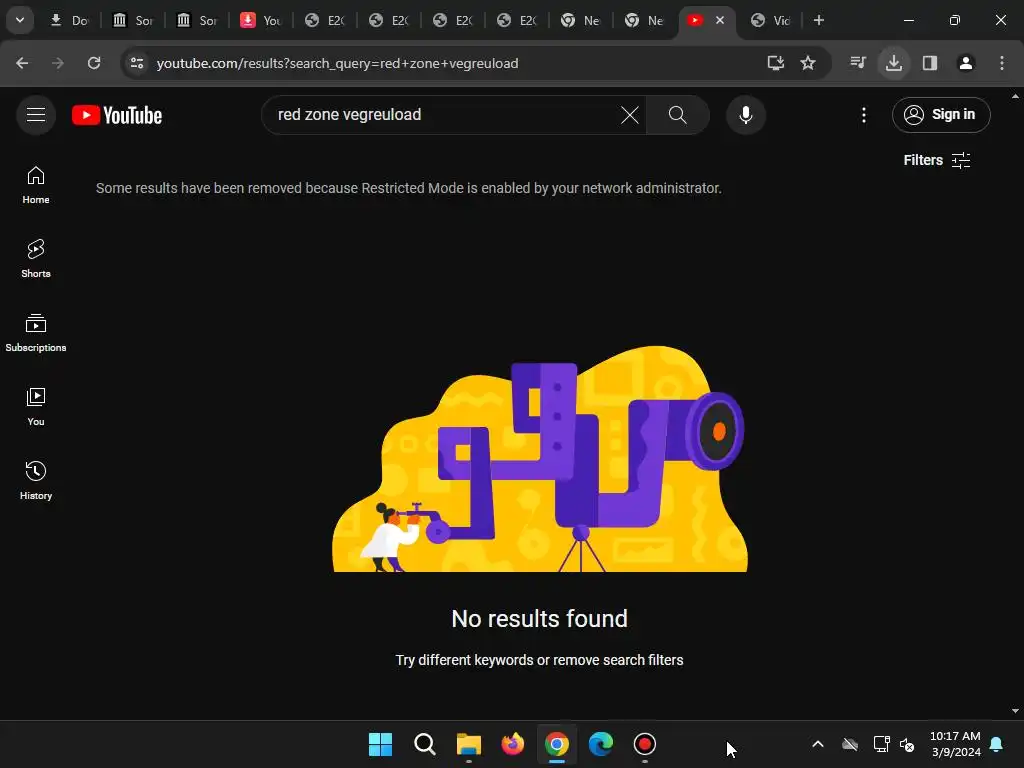Open Chrome three-dot menu
Screen dimensions: 1024x768
(x=1002, y=63)
